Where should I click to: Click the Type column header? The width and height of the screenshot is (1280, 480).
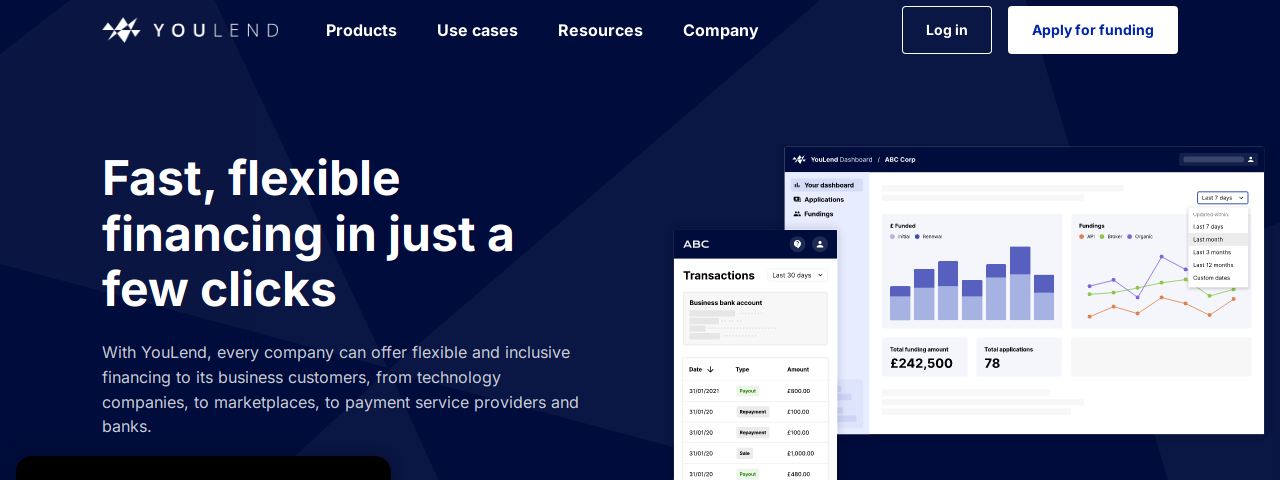(742, 369)
